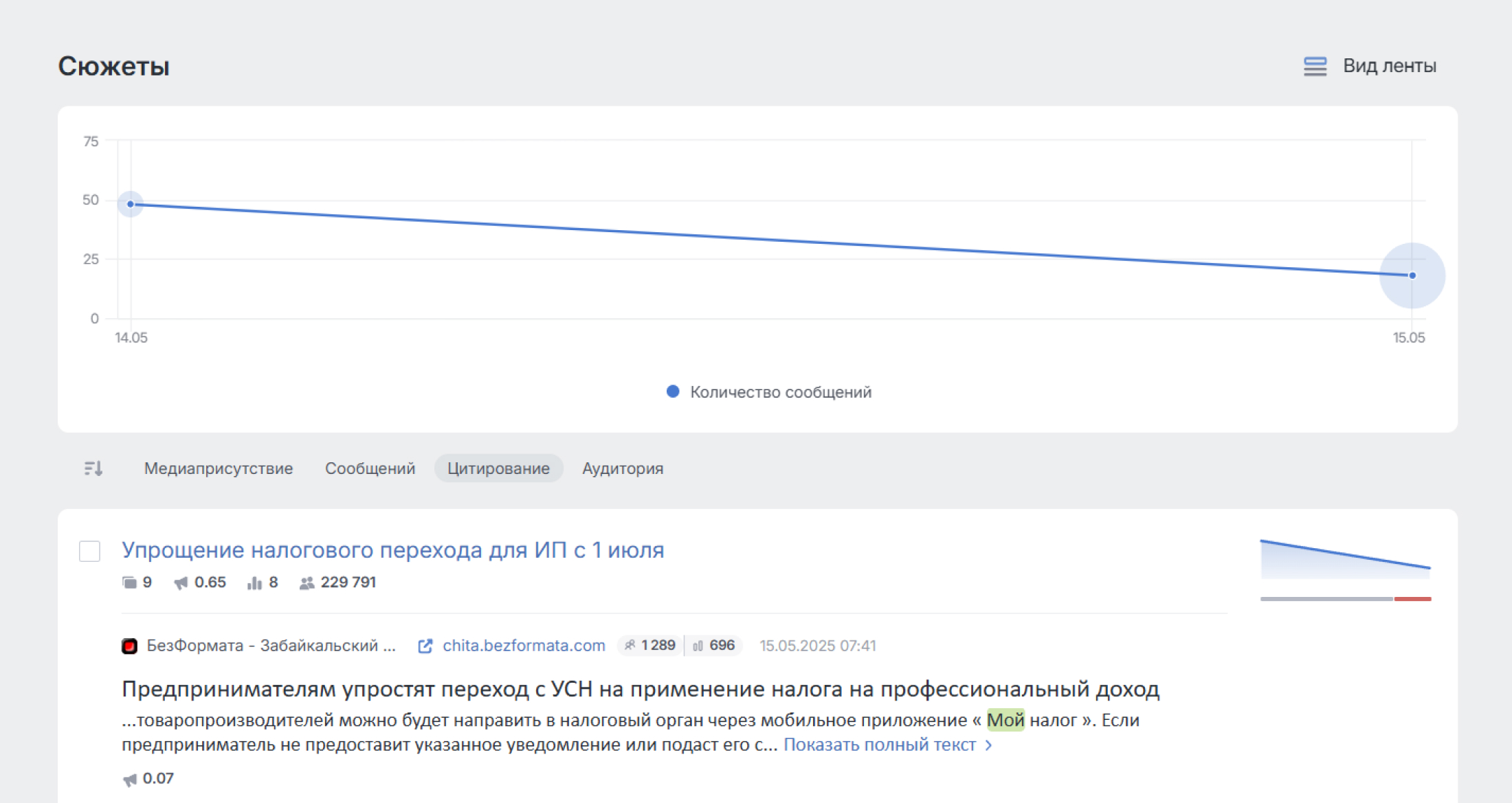
Task: Expand full text via the chevron arrow
Action: click(988, 745)
